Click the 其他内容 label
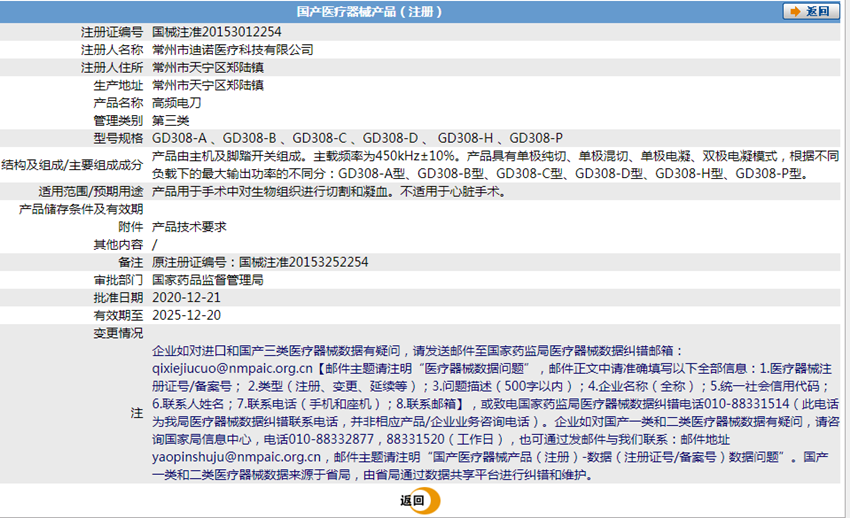 pyautogui.click(x=118, y=244)
